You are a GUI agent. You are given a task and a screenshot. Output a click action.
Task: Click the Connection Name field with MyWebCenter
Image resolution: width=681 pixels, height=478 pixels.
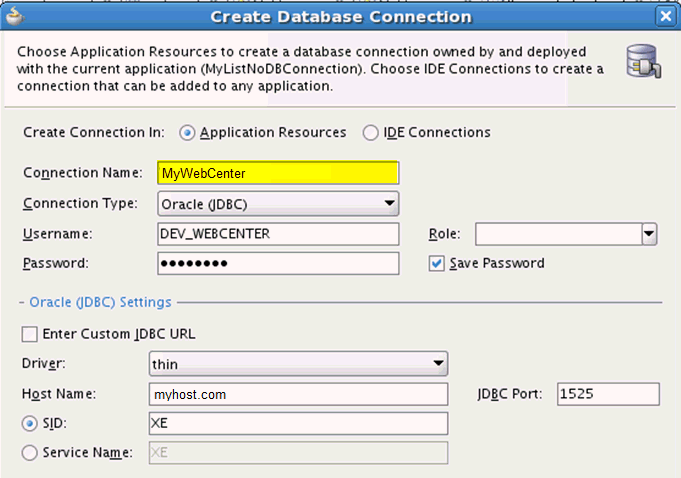click(278, 173)
